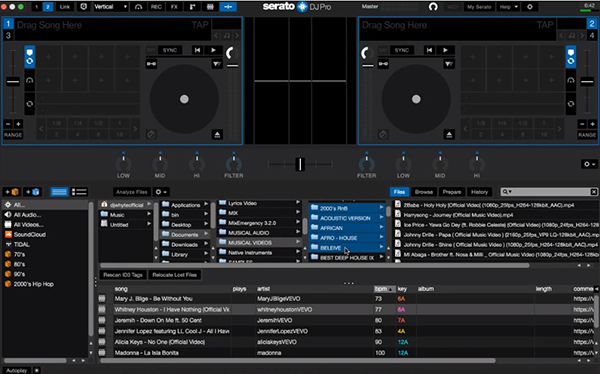
Task: Expand the Downloads folder arrow
Action: (206, 245)
